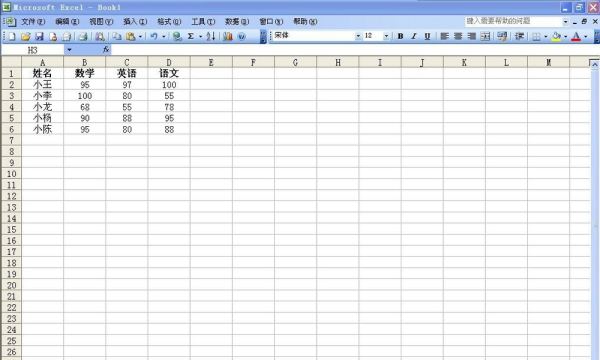Click the AutoSum sigma icon
600x360 pixels.
pyautogui.click(x=191, y=36)
